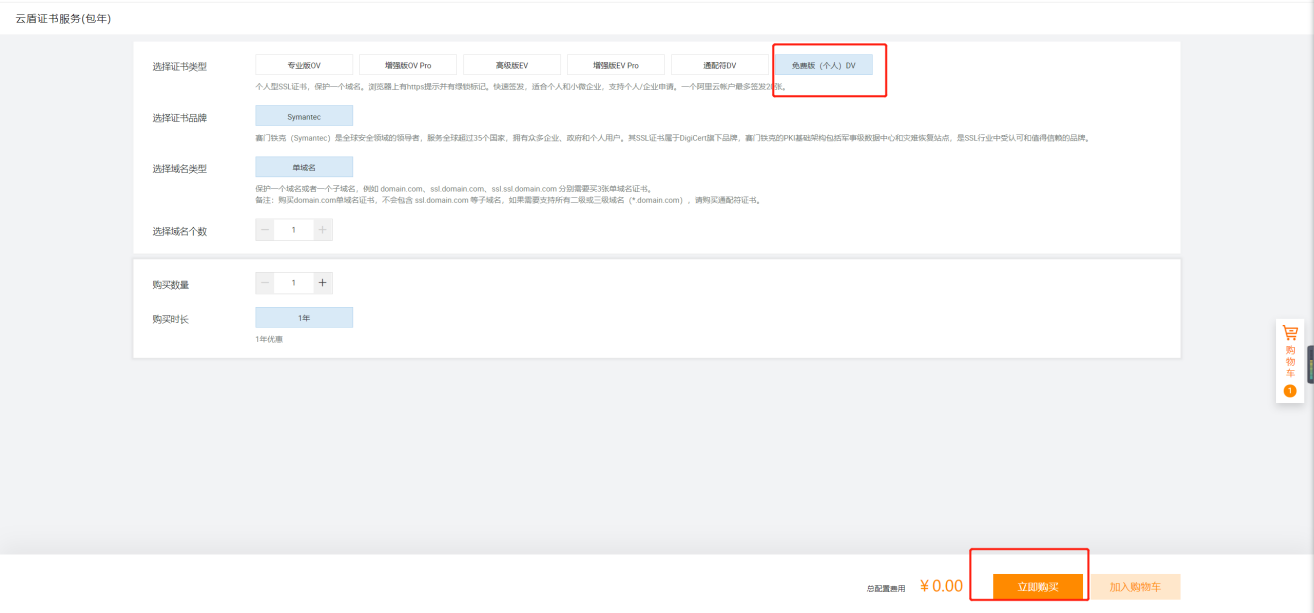The image size is (1314, 613).
Task: Decrease 购买数量 with the minus icon
Action: (x=265, y=283)
